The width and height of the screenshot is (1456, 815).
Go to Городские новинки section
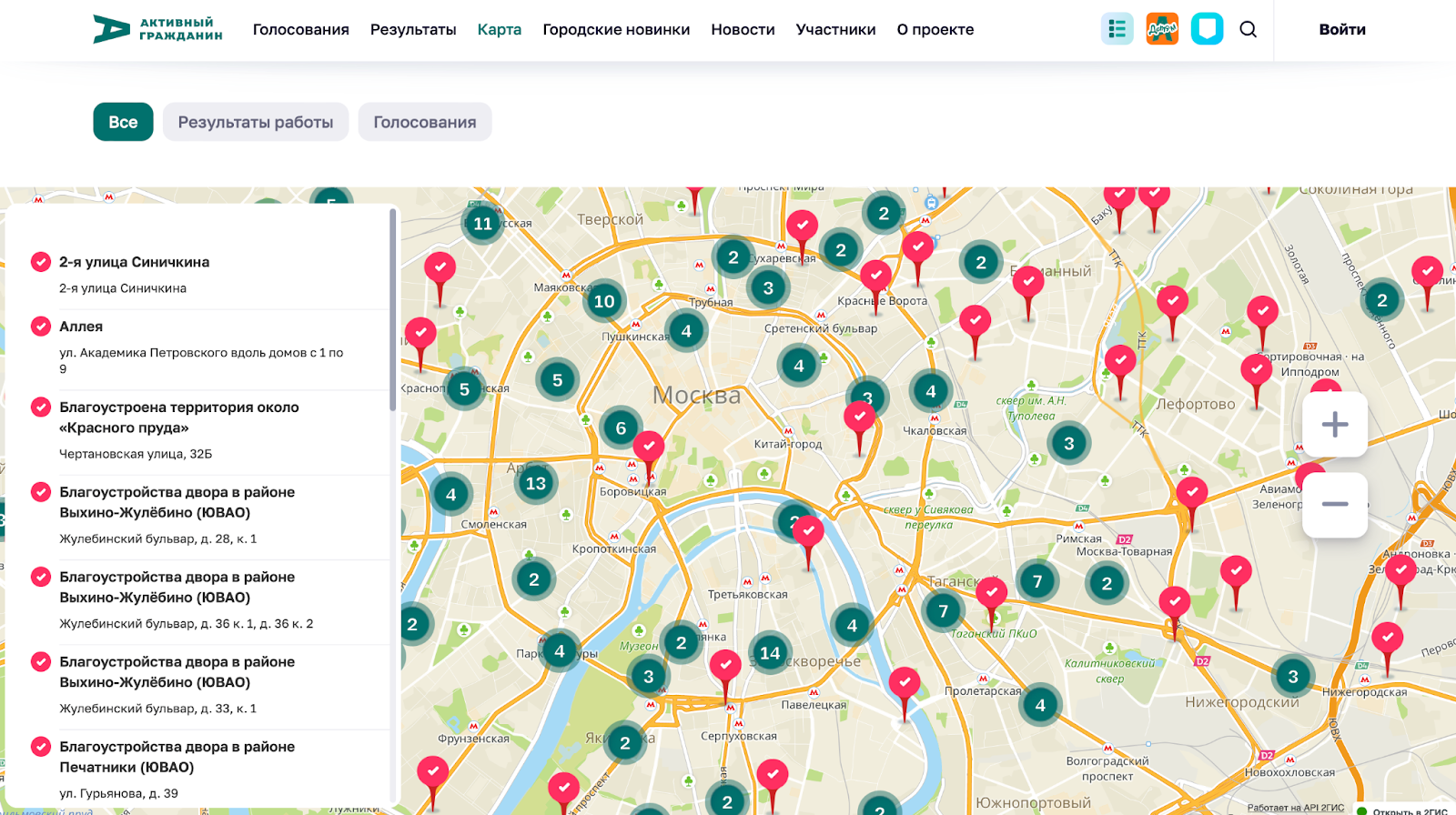coord(616,29)
